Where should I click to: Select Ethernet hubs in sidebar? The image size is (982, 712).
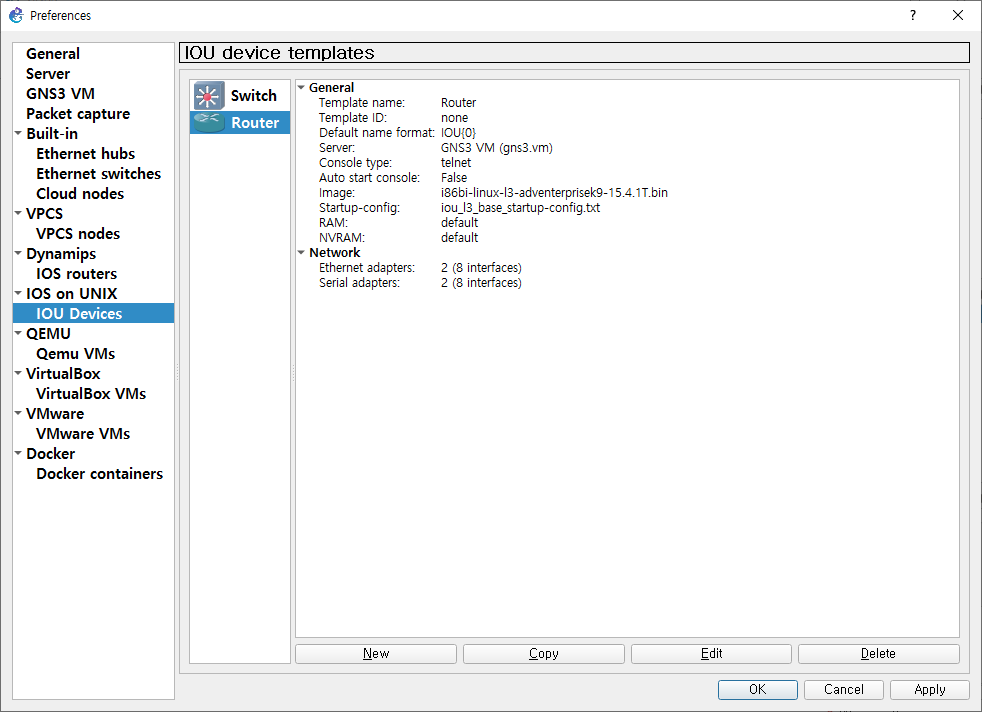pyautogui.click(x=85, y=154)
